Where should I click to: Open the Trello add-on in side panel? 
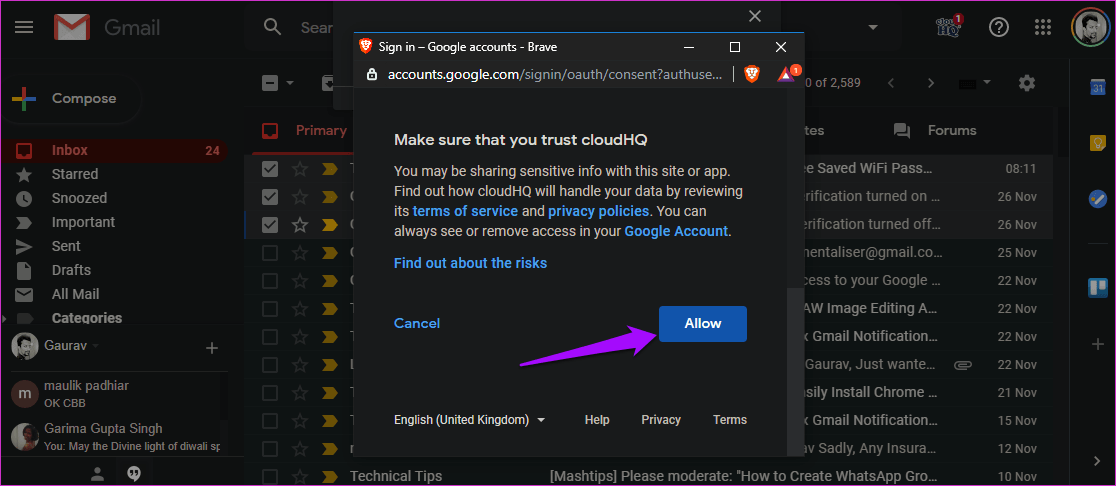1097,287
